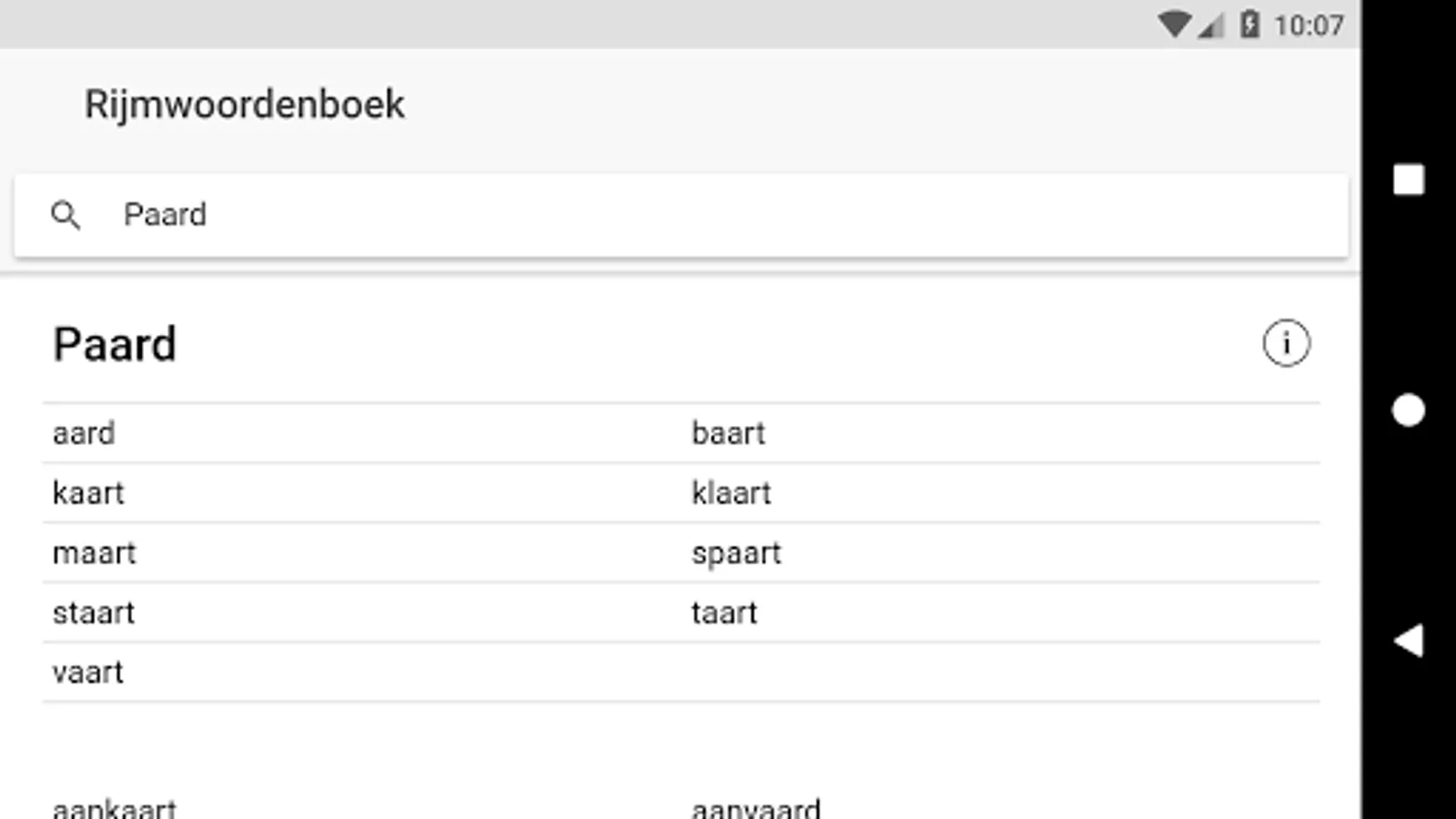The image size is (1456, 819).
Task: Click the search magnifier icon
Action: click(66, 216)
